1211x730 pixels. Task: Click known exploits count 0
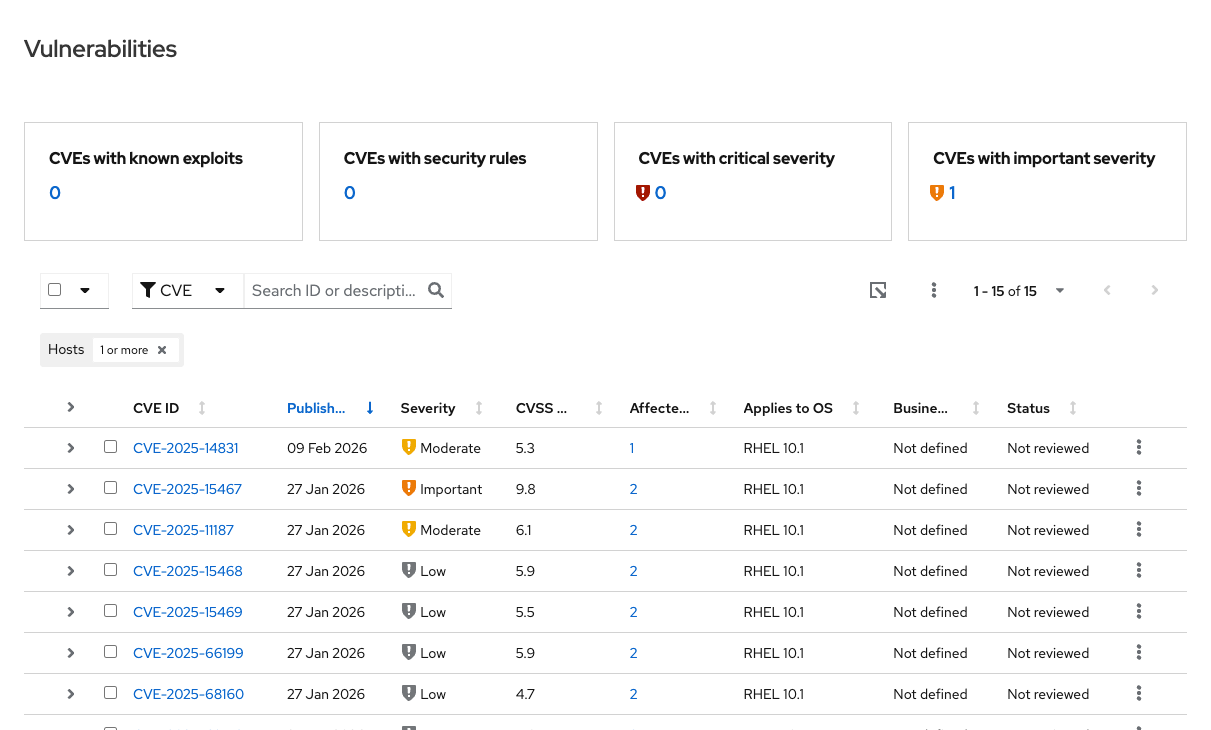tap(55, 193)
